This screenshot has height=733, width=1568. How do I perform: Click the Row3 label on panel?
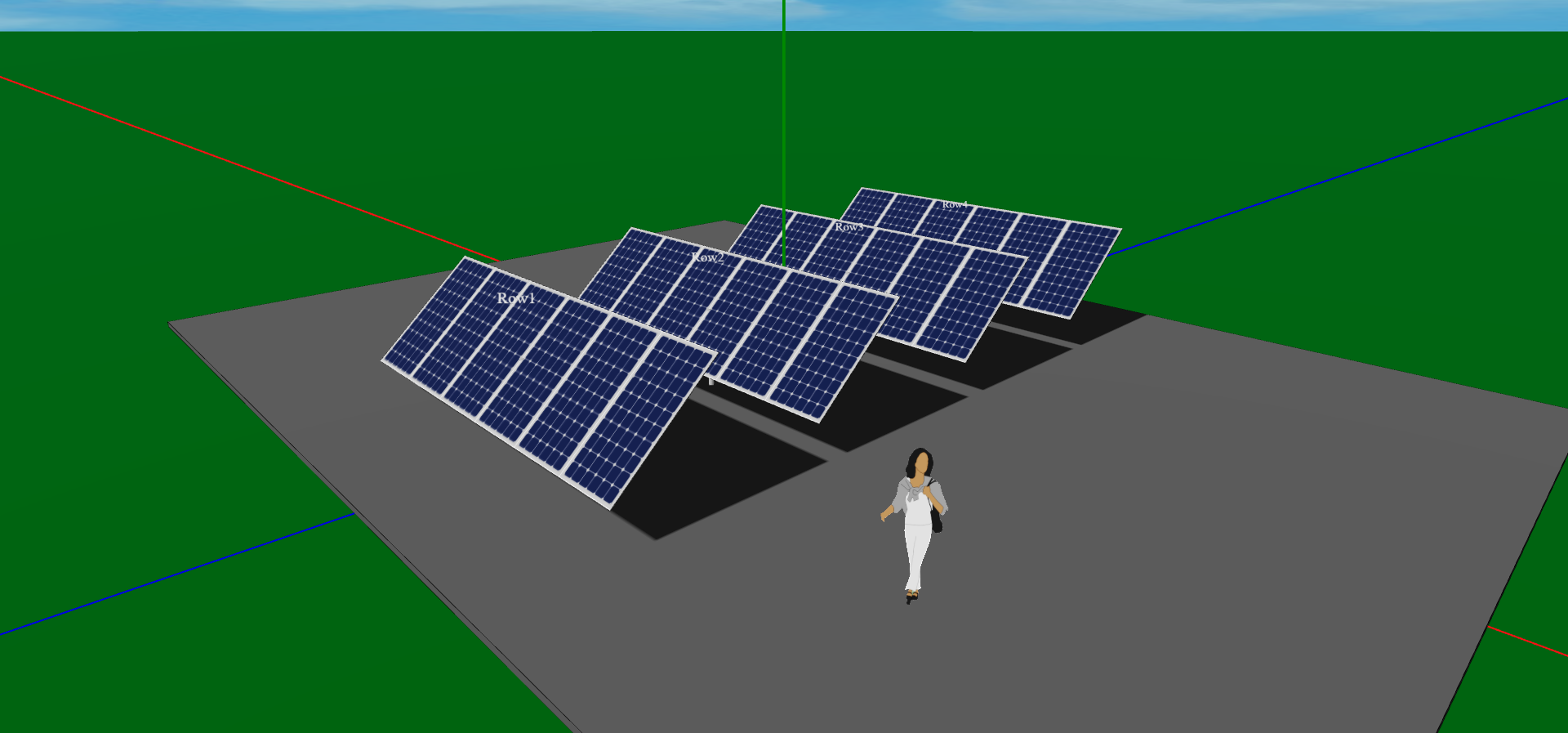[849, 226]
